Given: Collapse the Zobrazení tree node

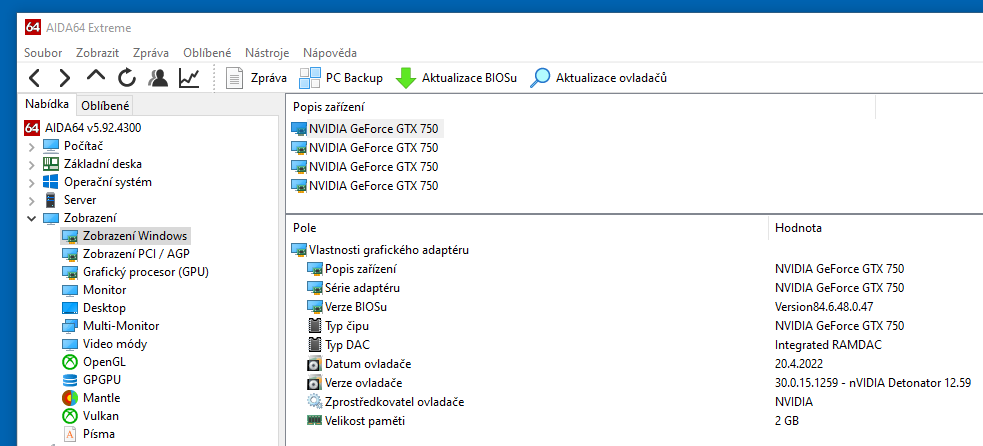Looking at the screenshot, I should [x=31, y=218].
